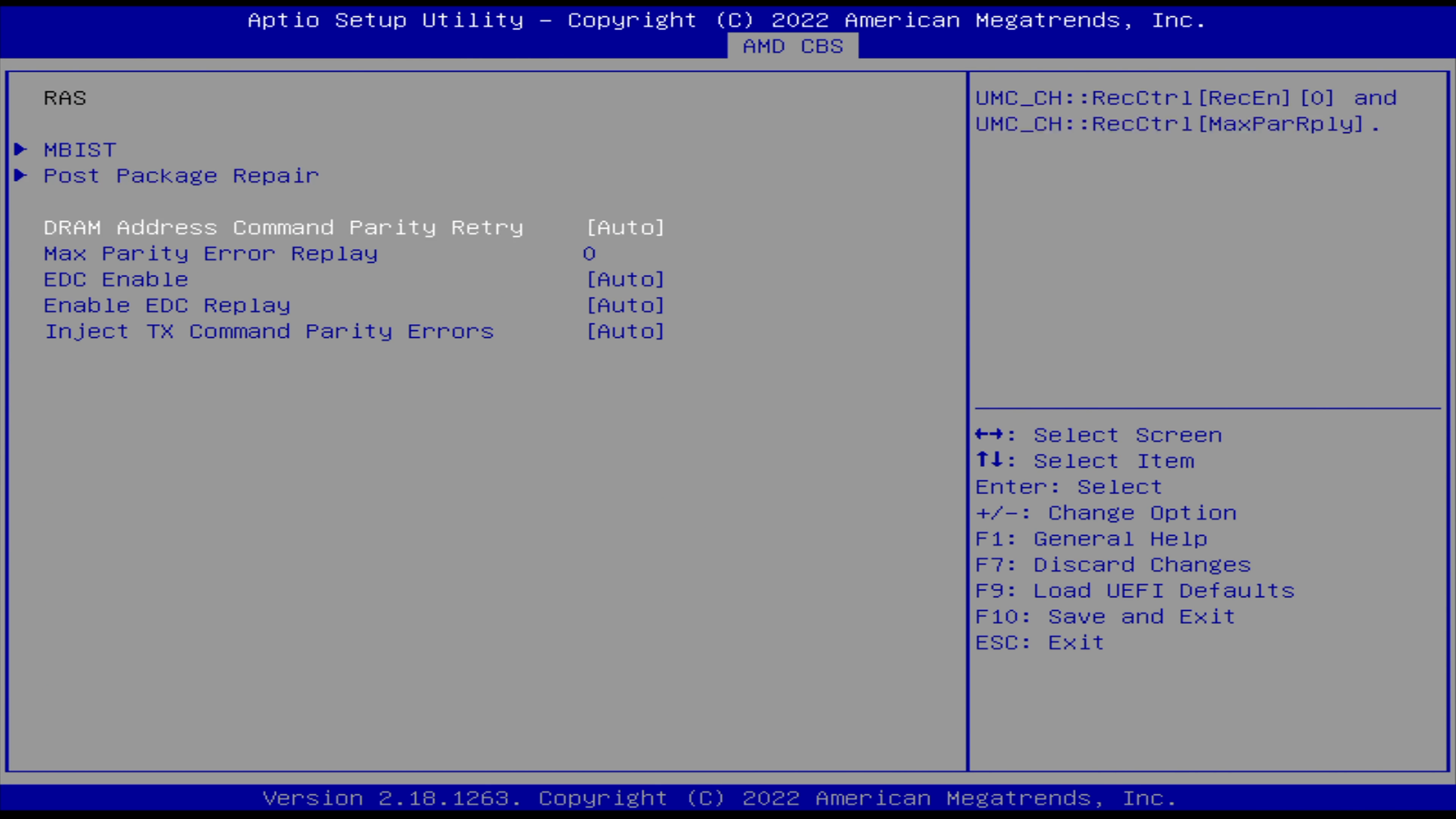
Task: Click the RAS section heading
Action: click(x=65, y=98)
